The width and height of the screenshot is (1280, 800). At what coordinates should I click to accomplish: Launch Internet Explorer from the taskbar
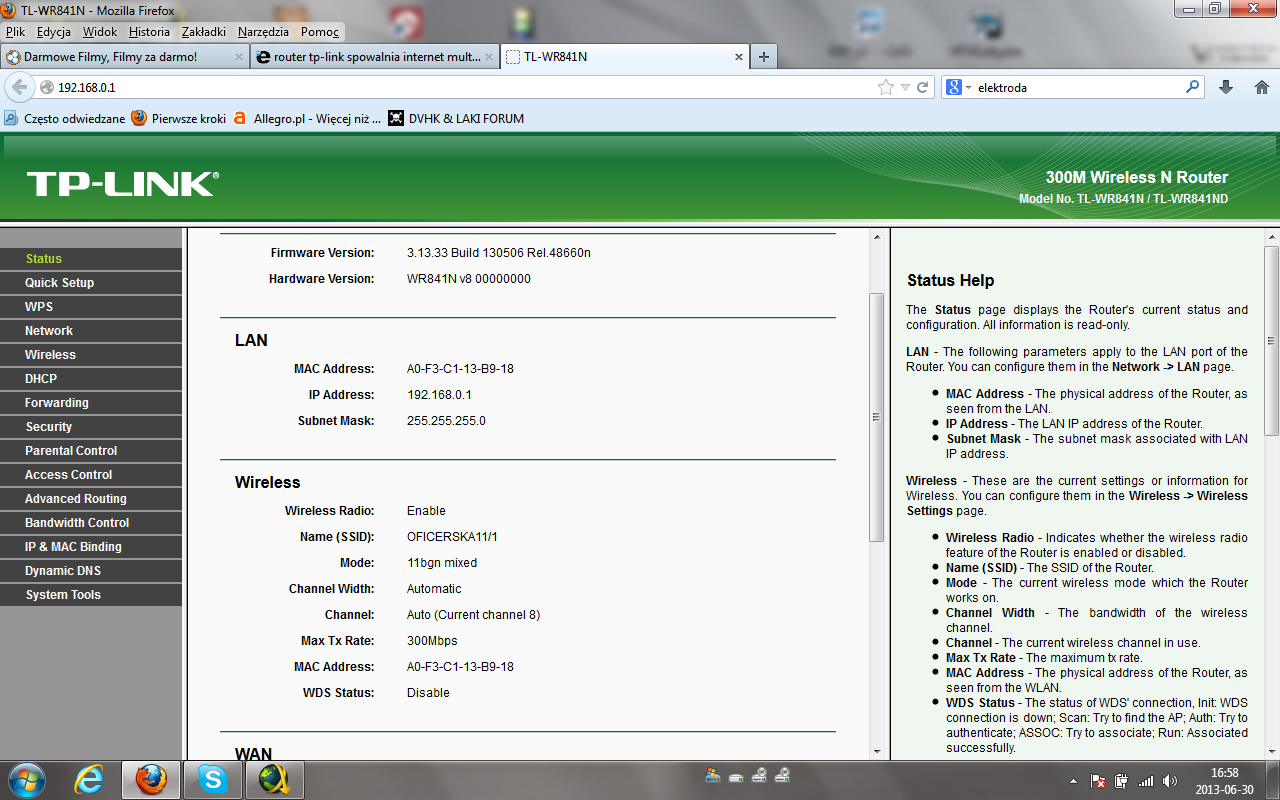(x=90, y=779)
